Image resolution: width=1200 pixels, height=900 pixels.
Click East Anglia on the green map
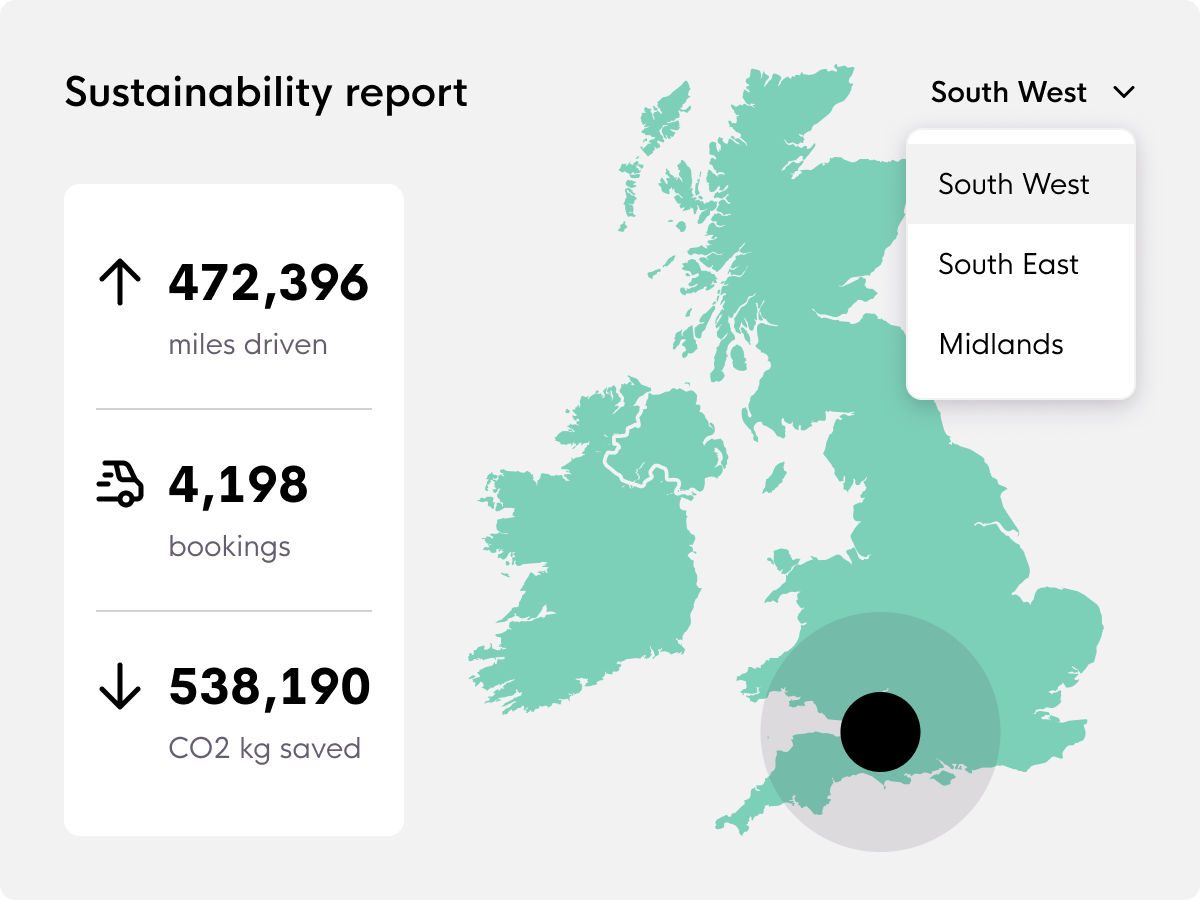click(x=1060, y=620)
